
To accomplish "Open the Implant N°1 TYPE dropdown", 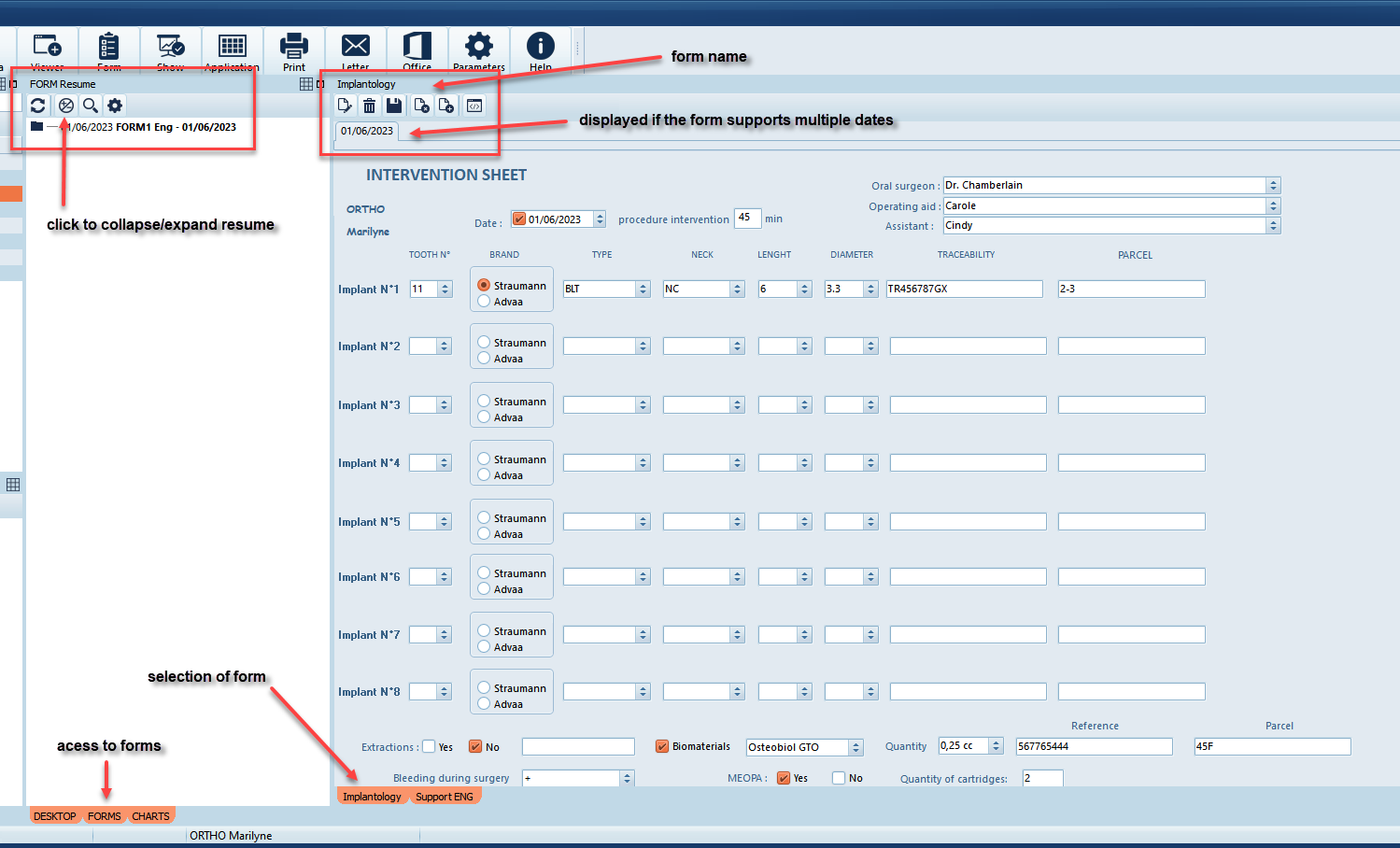I will tap(643, 290).
